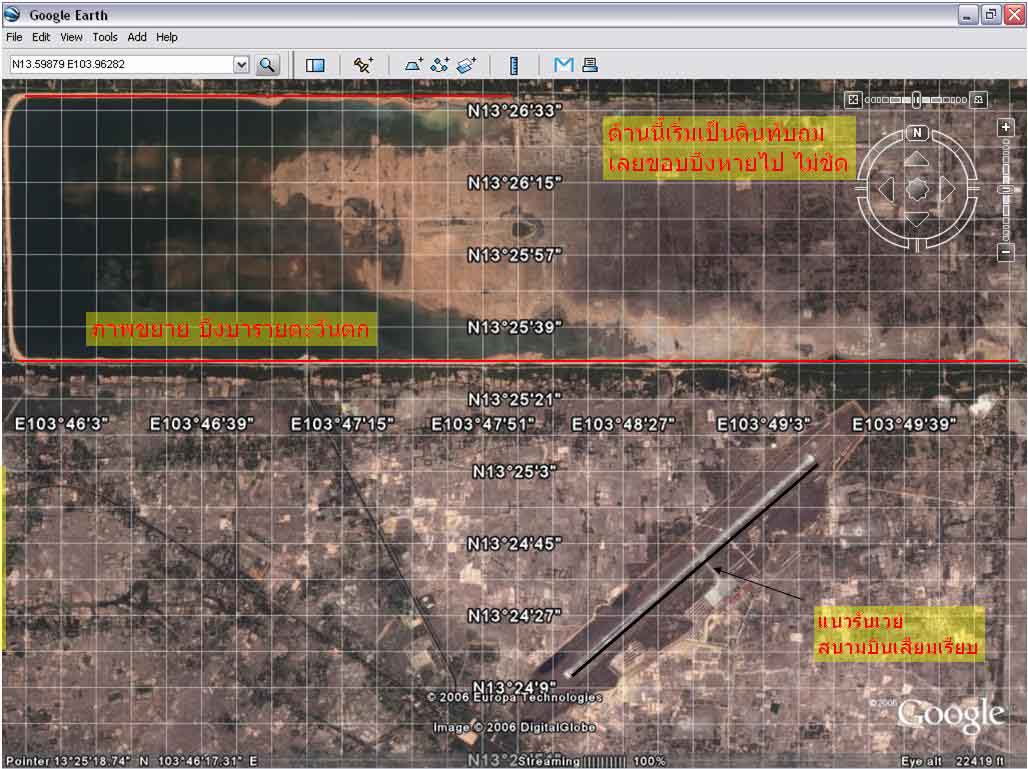Open the Add menu
This screenshot has height=769, width=1028.
pyautogui.click(x=137, y=37)
